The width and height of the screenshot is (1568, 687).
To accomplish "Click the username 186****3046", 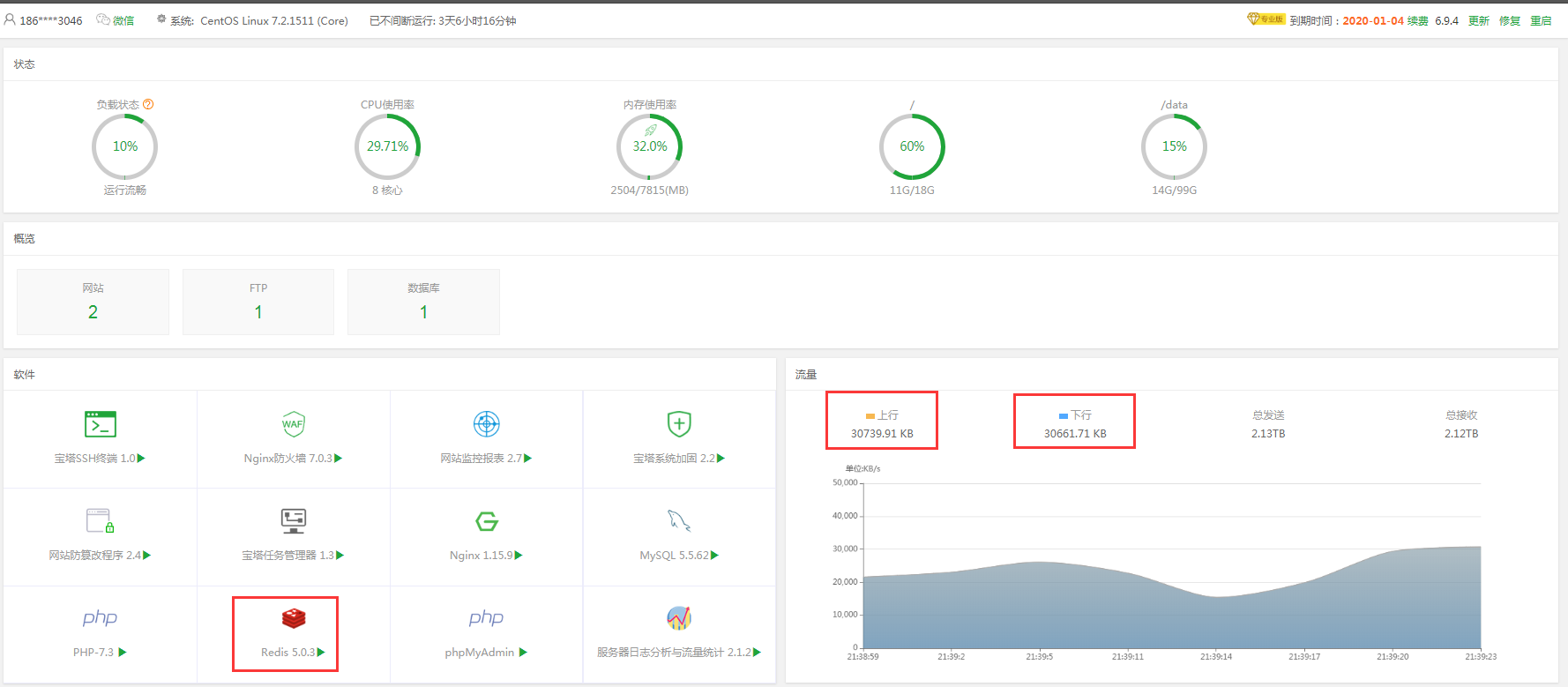I will [x=51, y=20].
